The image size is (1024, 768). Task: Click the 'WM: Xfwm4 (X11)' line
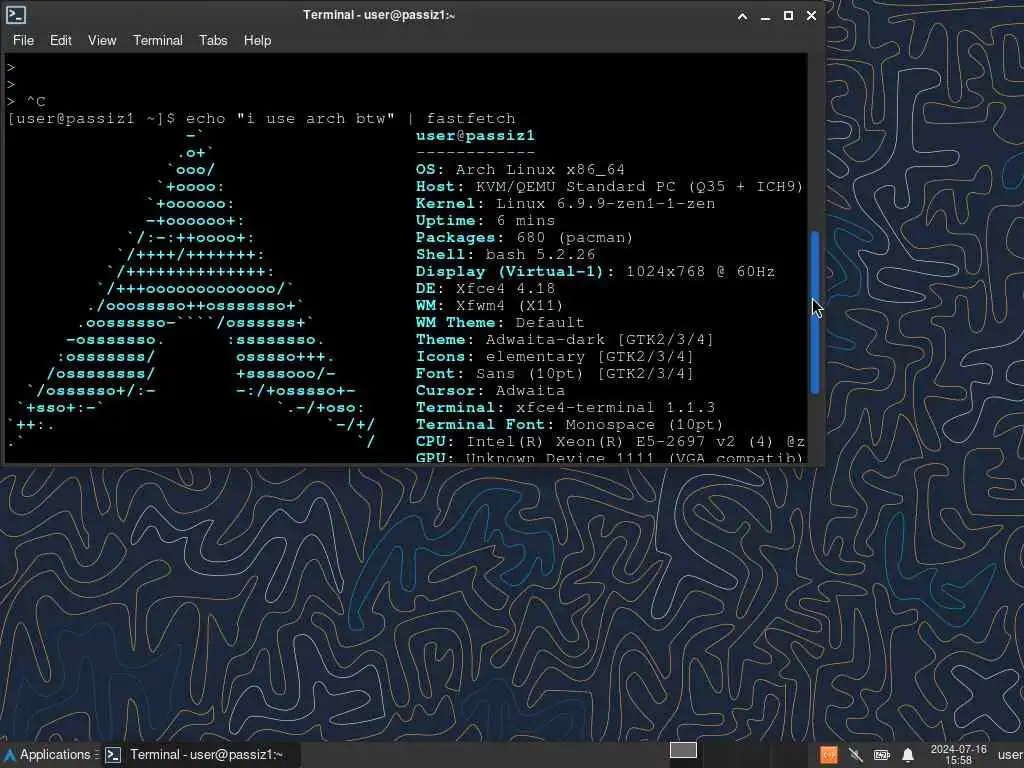(x=489, y=306)
